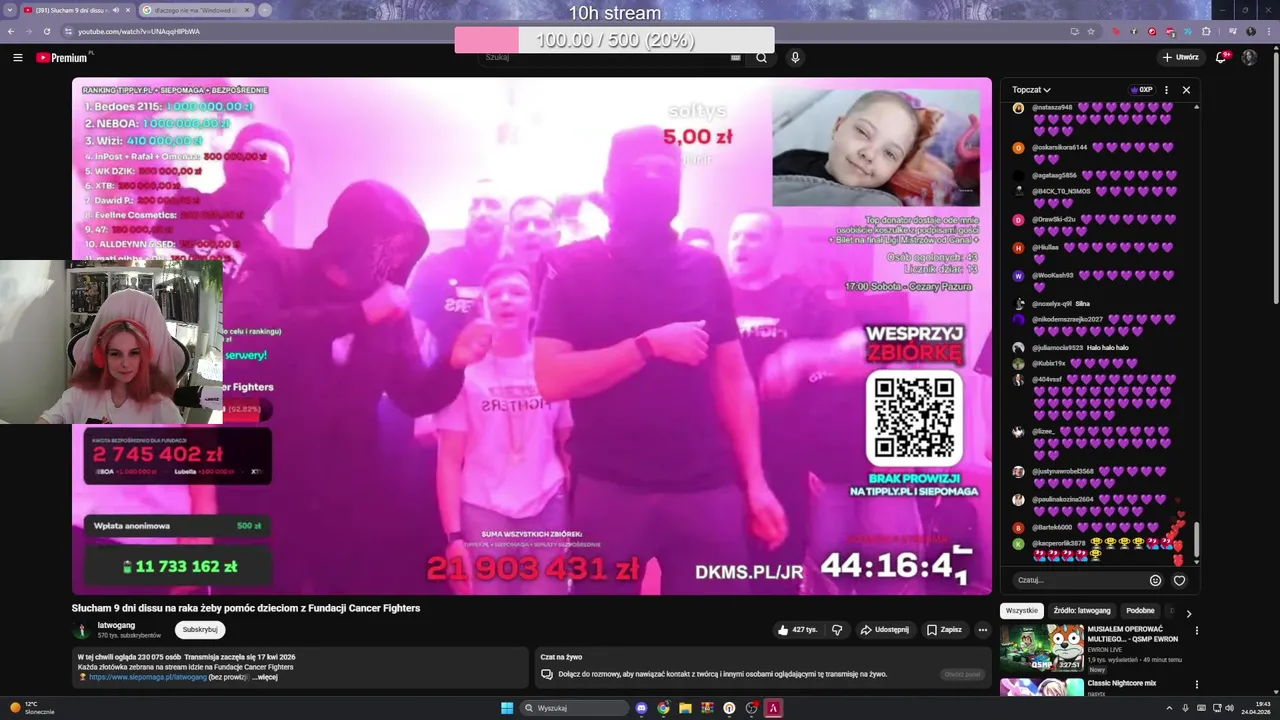Open the QSMP EWRON video thumbnail
The image size is (1280, 720).
pyautogui.click(x=1041, y=648)
